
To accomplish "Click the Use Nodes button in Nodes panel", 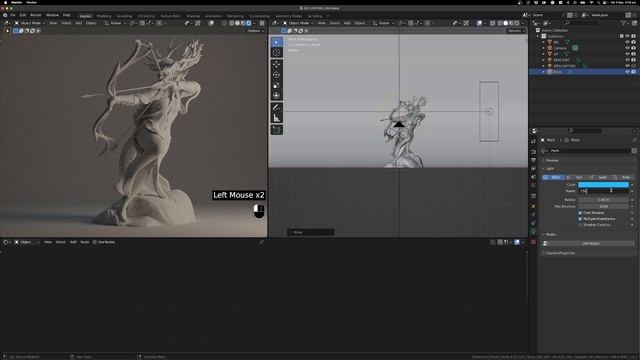I will tap(591, 243).
